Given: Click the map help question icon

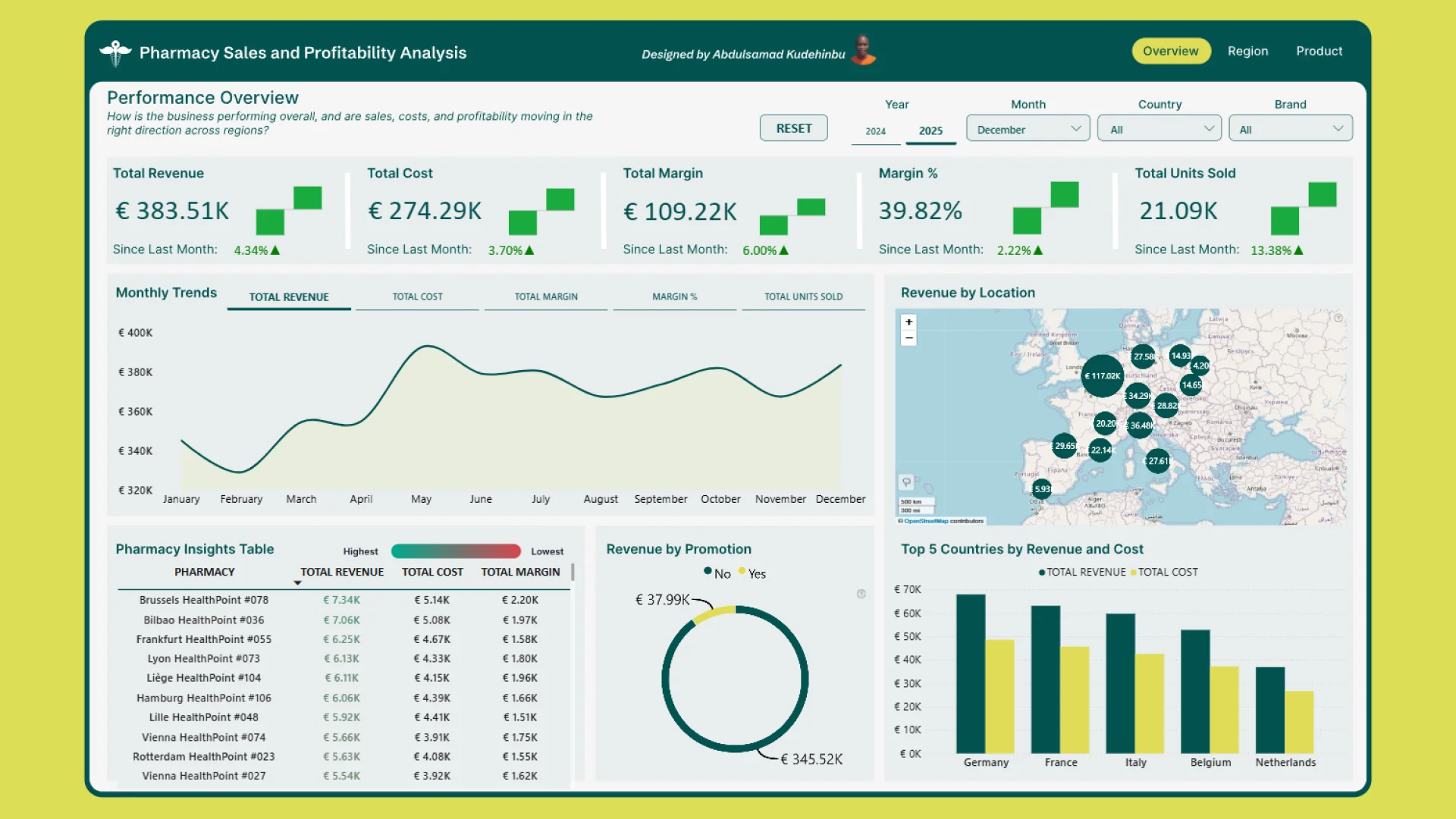Looking at the screenshot, I should (1338, 318).
